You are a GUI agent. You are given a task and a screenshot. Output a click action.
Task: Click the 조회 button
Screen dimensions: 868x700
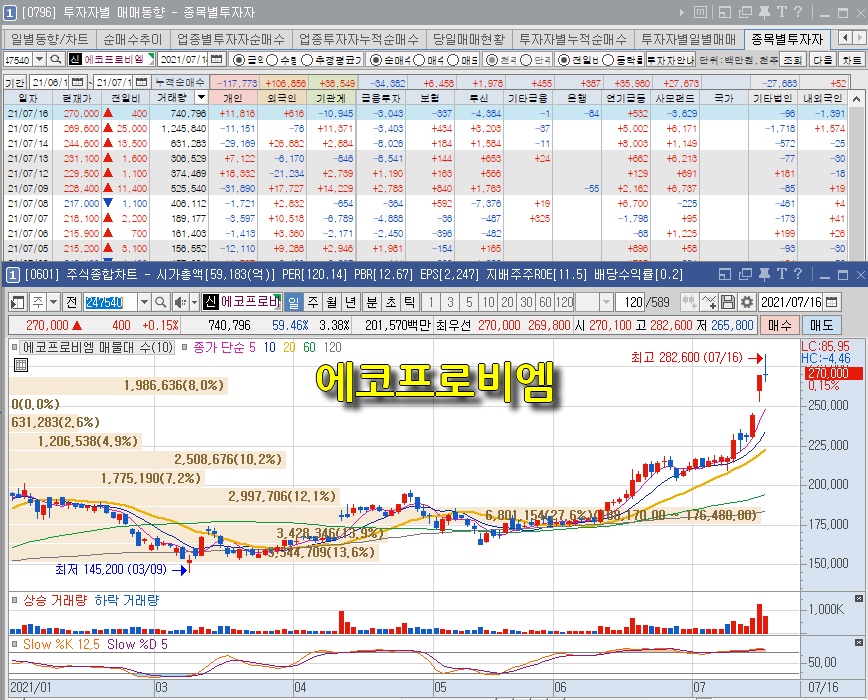tap(793, 60)
